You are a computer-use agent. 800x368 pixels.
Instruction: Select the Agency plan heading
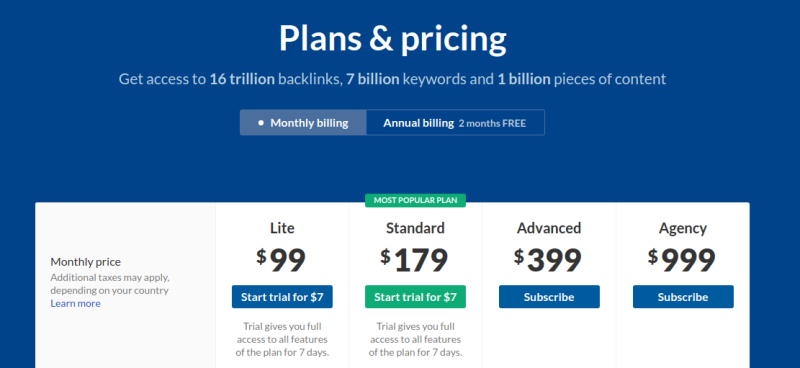[683, 229]
